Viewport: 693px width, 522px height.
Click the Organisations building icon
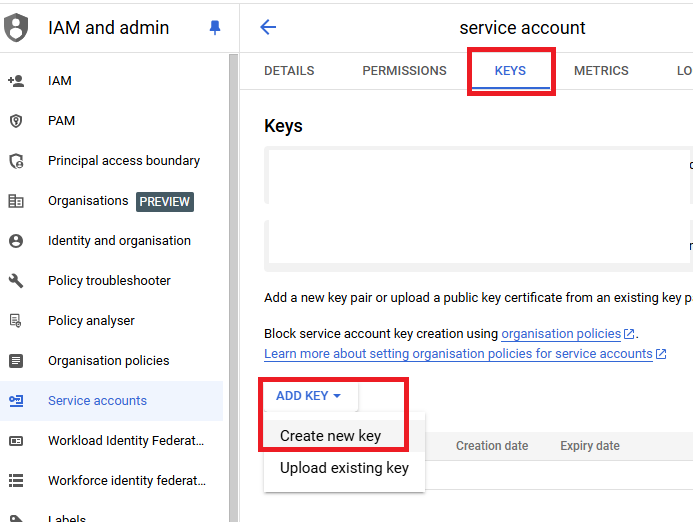coord(16,201)
